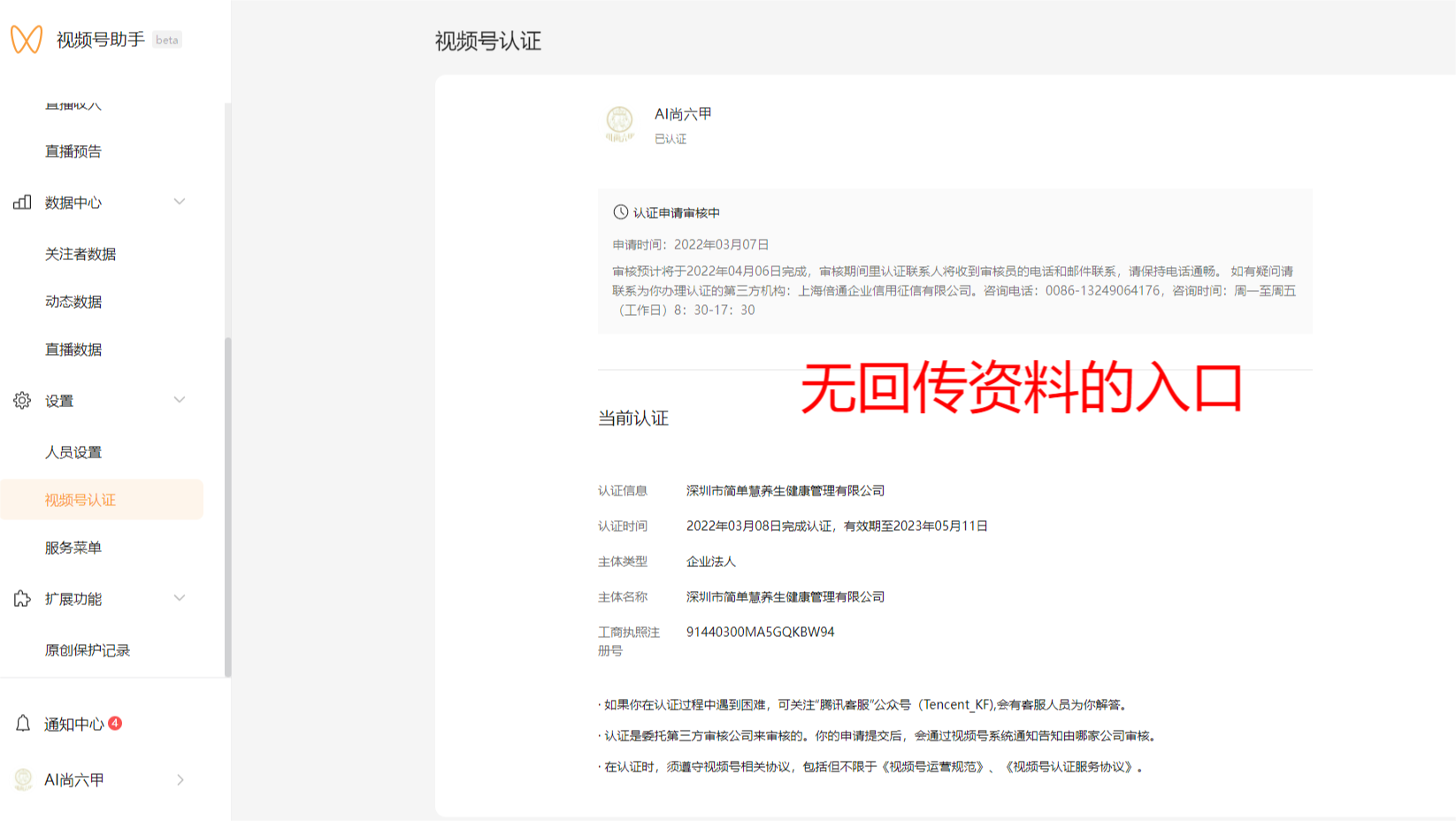Viewport: 1456px width, 821px height.
Task: Click the 工商执照注册号 field label
Action: pos(629,641)
